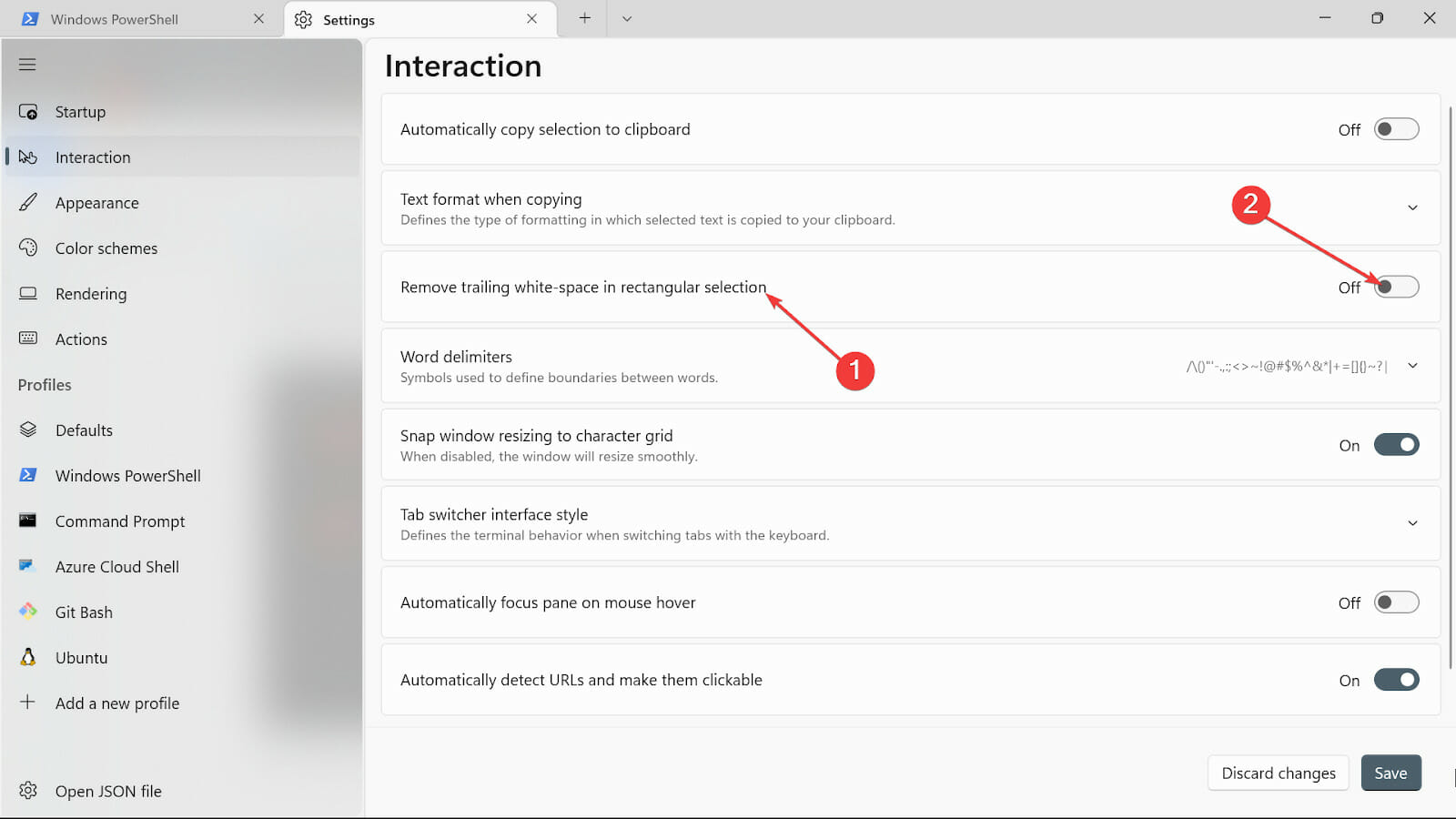Open a new tab with the plus button

[x=585, y=18]
